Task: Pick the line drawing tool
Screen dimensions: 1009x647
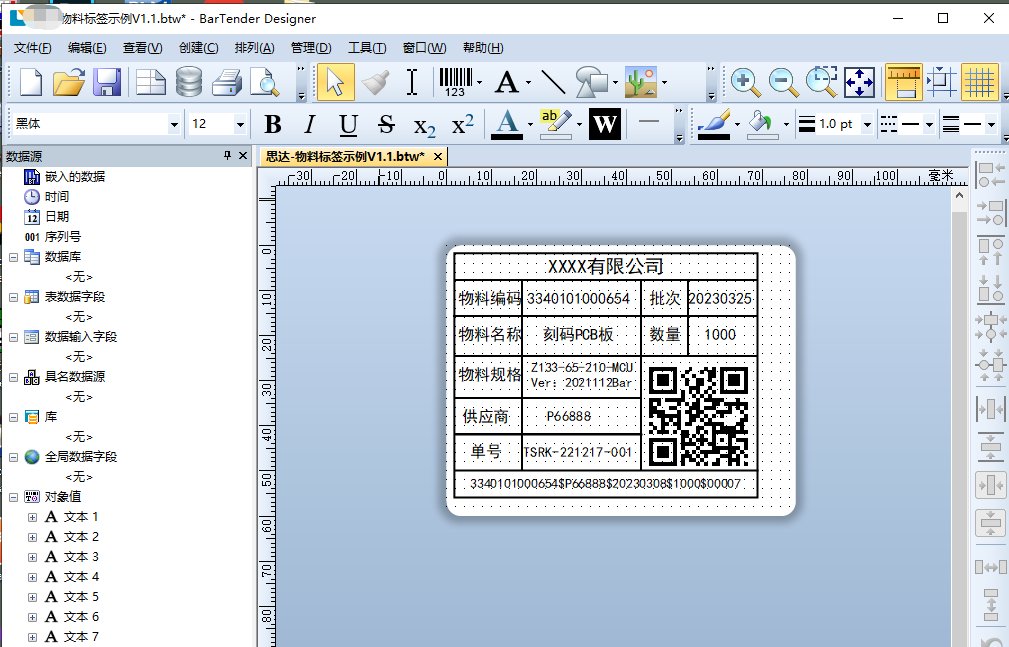Action: point(553,82)
